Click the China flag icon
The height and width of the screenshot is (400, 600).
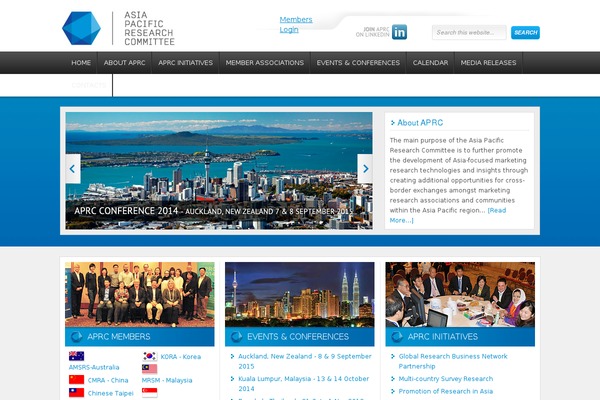pyautogui.click(x=77, y=379)
